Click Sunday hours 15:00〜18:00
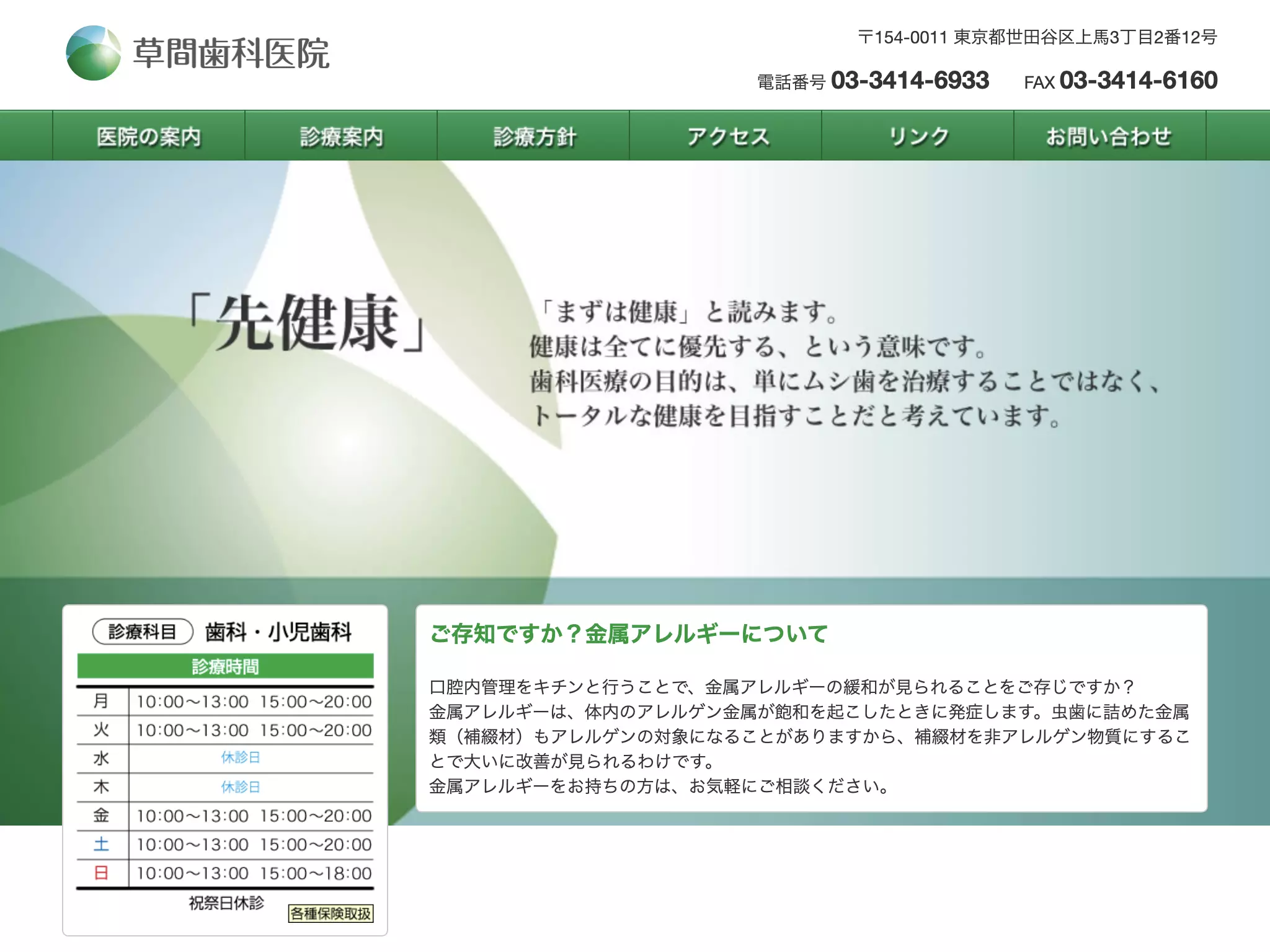Viewport: 1270px width, 952px height. point(316,873)
